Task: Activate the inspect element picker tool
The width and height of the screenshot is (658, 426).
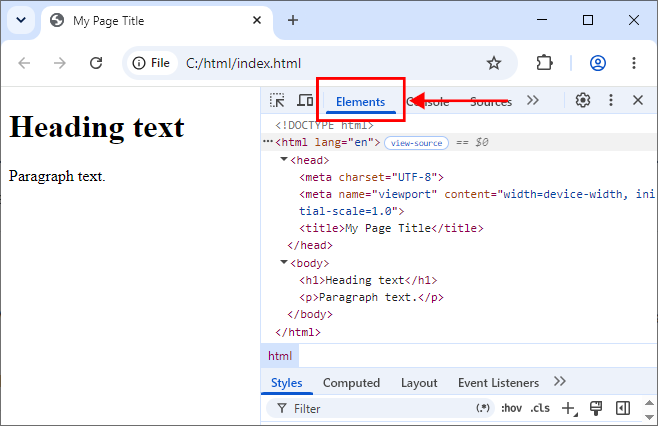Action: (x=277, y=100)
